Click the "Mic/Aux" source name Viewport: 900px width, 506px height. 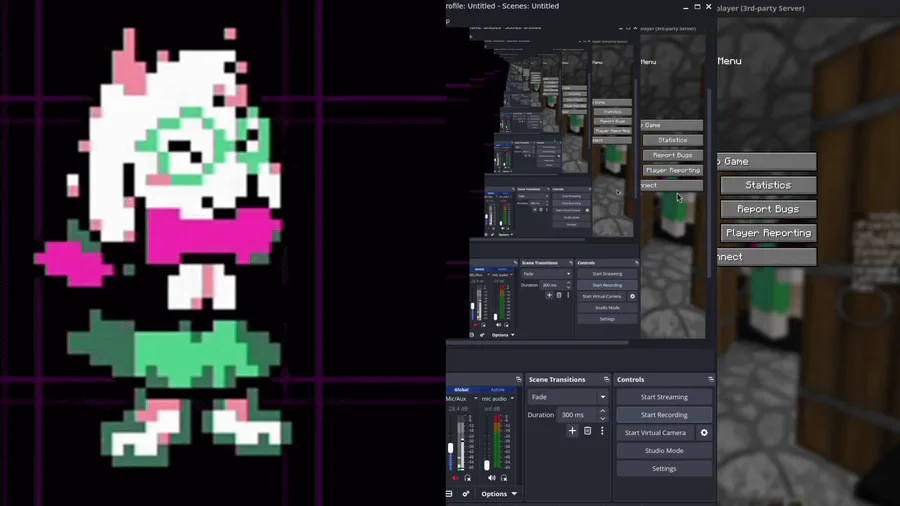[458, 399]
